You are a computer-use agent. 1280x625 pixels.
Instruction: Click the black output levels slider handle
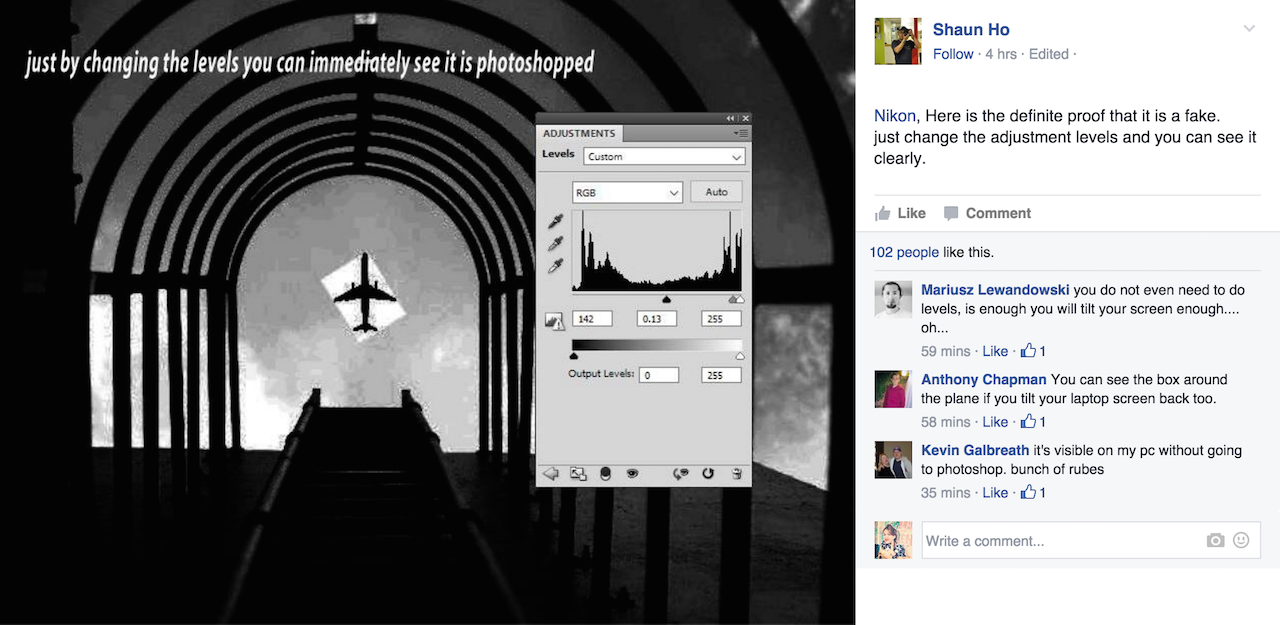click(x=573, y=355)
